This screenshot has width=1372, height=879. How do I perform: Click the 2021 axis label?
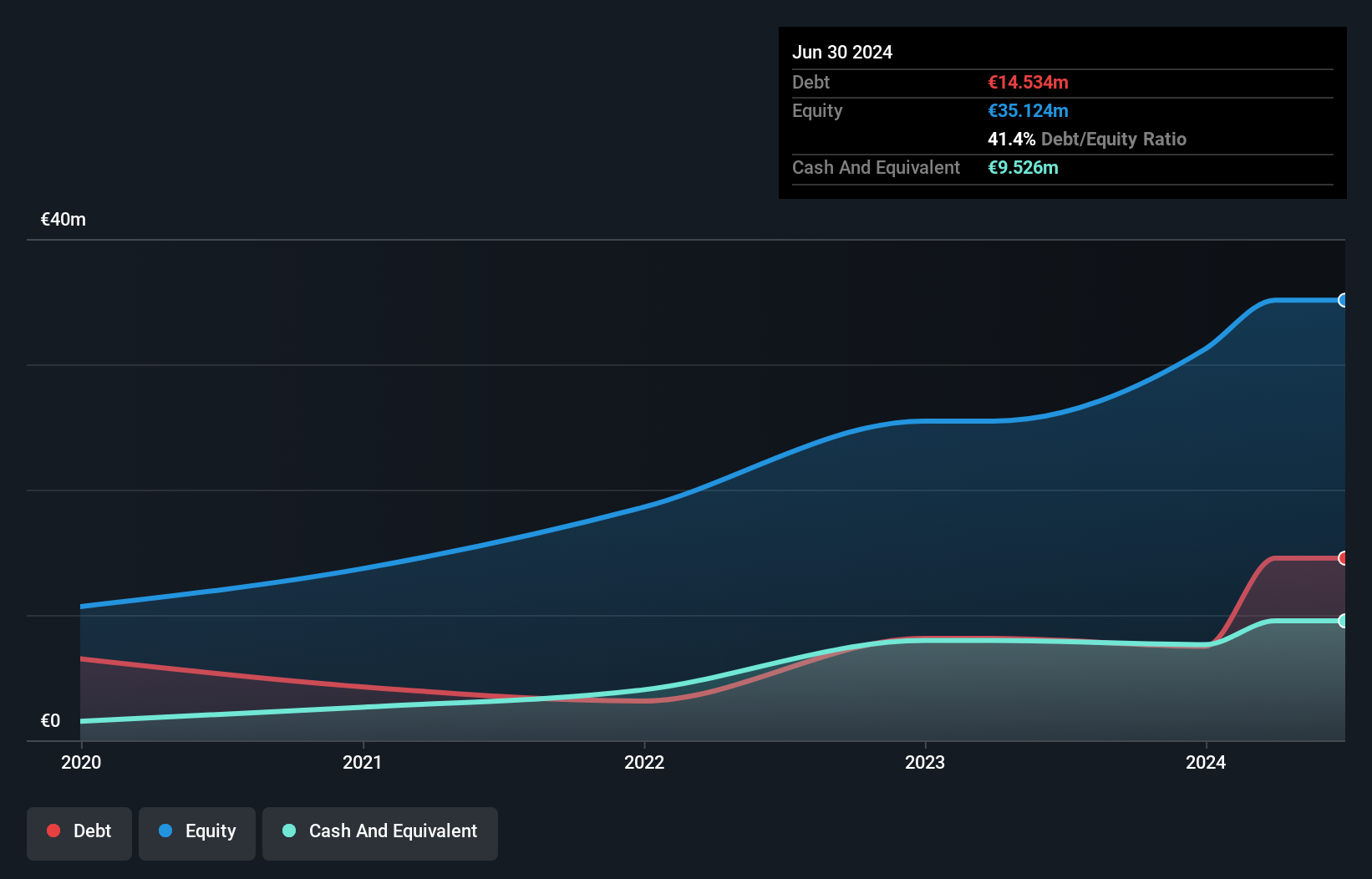pyautogui.click(x=363, y=762)
